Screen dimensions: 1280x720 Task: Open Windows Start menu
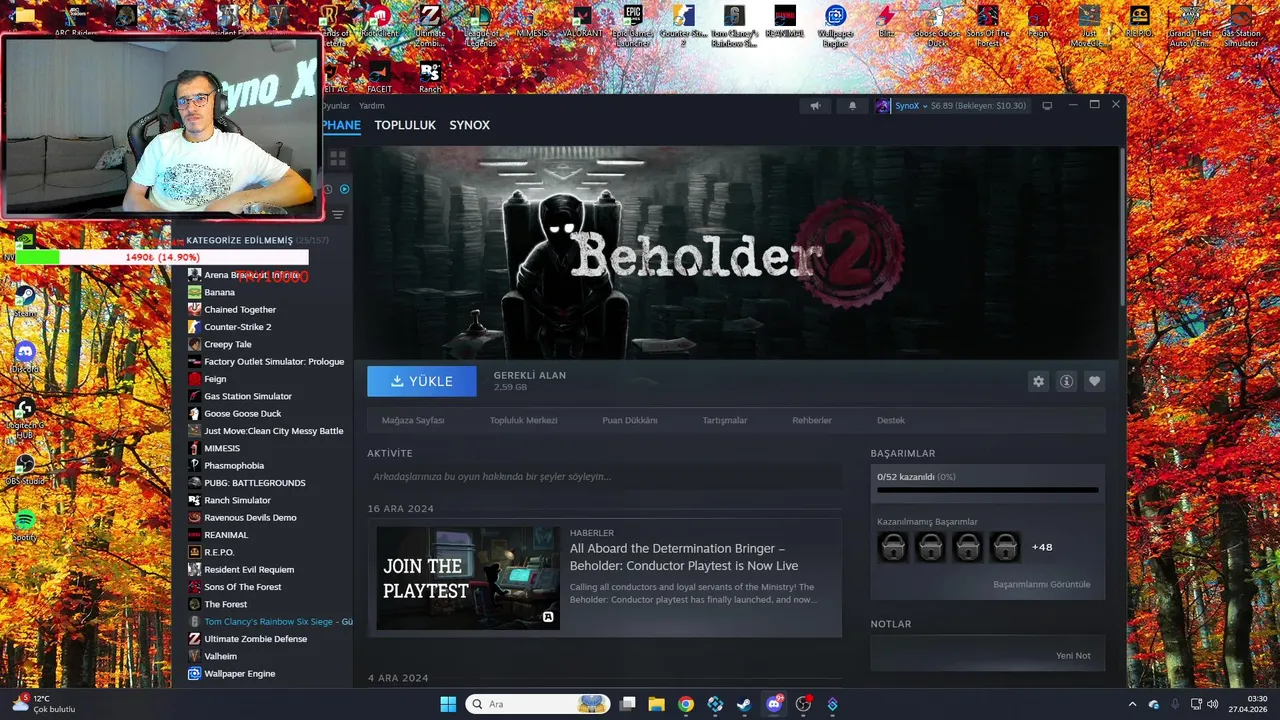448,704
